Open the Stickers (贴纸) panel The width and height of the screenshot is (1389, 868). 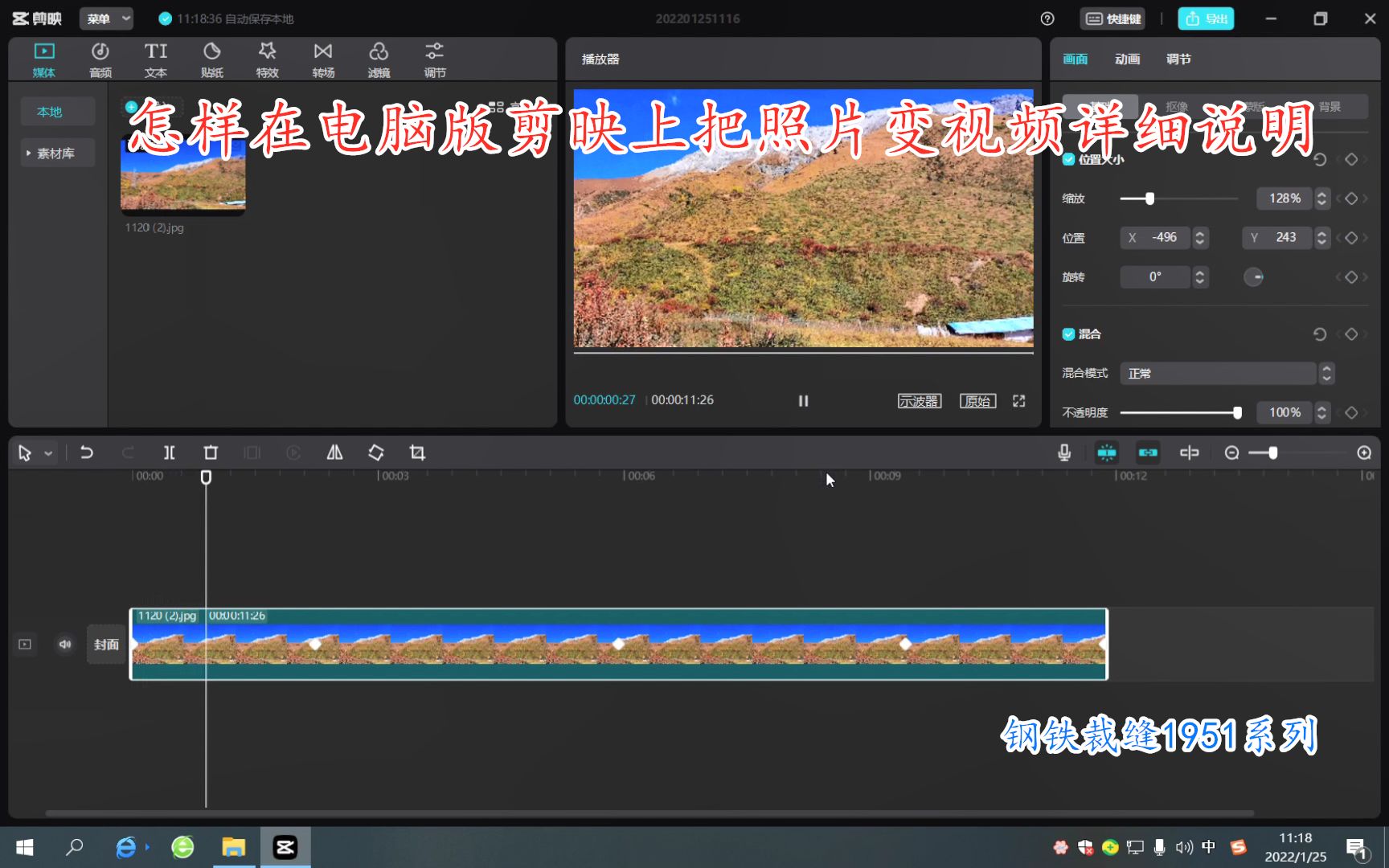[211, 60]
